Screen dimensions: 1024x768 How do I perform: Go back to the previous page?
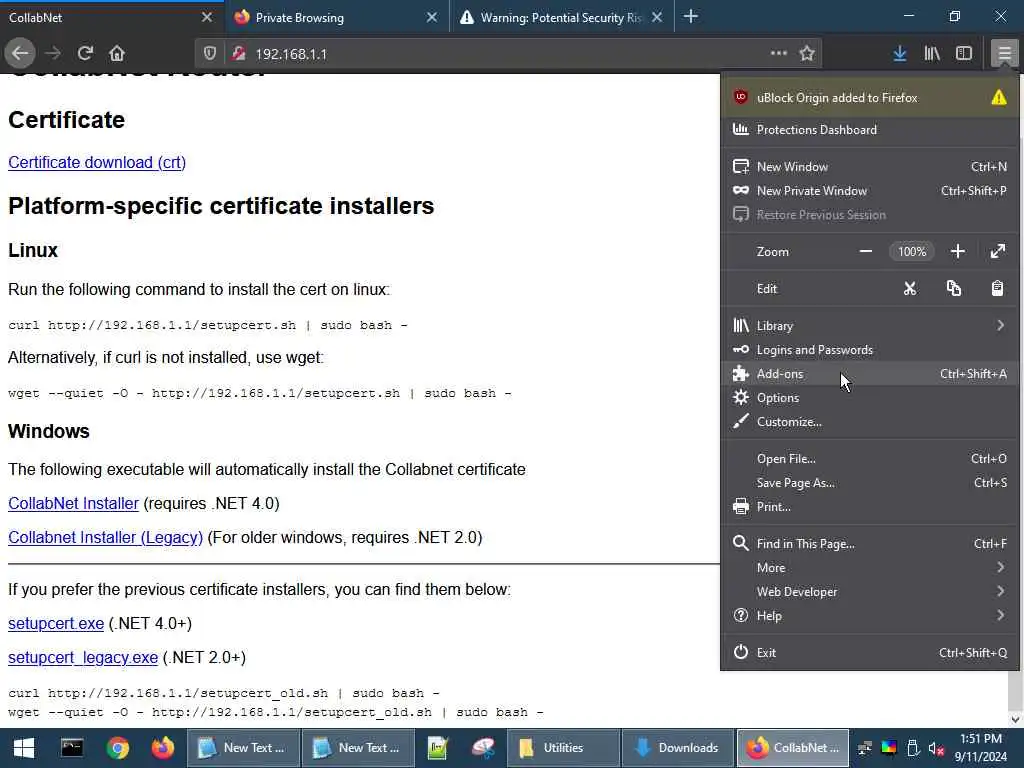(20, 54)
